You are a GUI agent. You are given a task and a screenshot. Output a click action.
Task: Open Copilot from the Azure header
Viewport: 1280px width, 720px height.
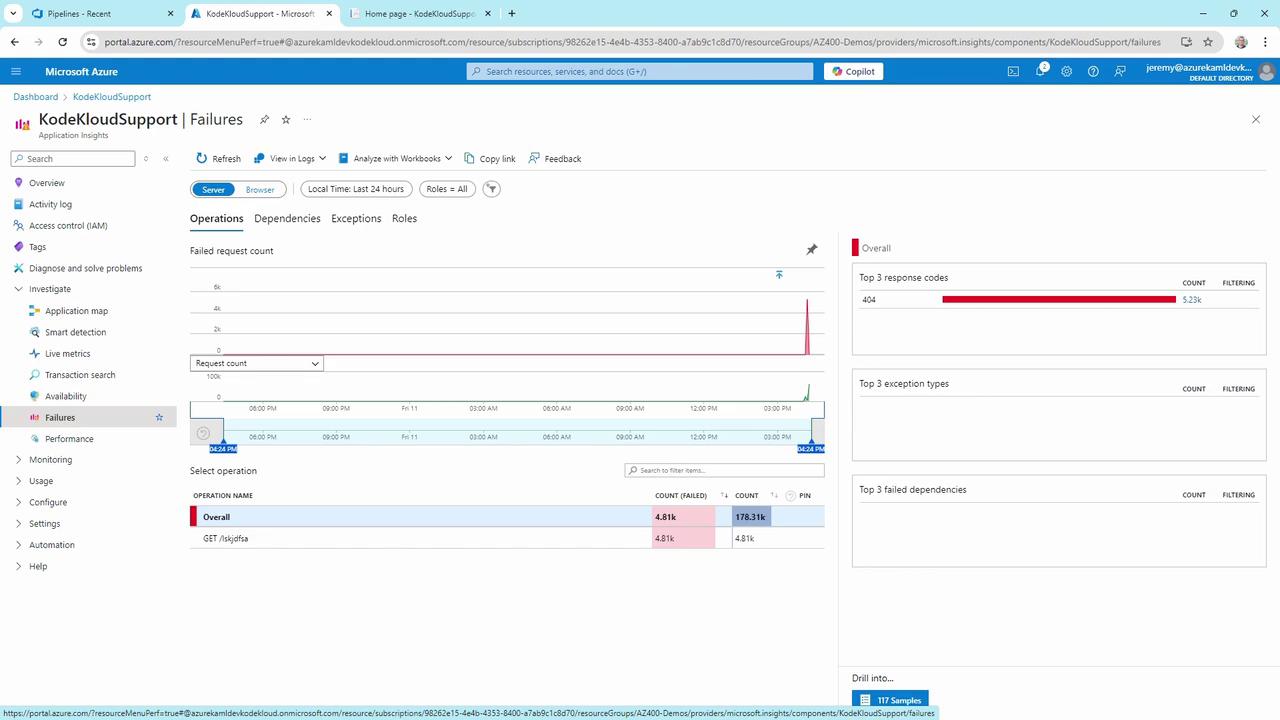click(x=853, y=71)
